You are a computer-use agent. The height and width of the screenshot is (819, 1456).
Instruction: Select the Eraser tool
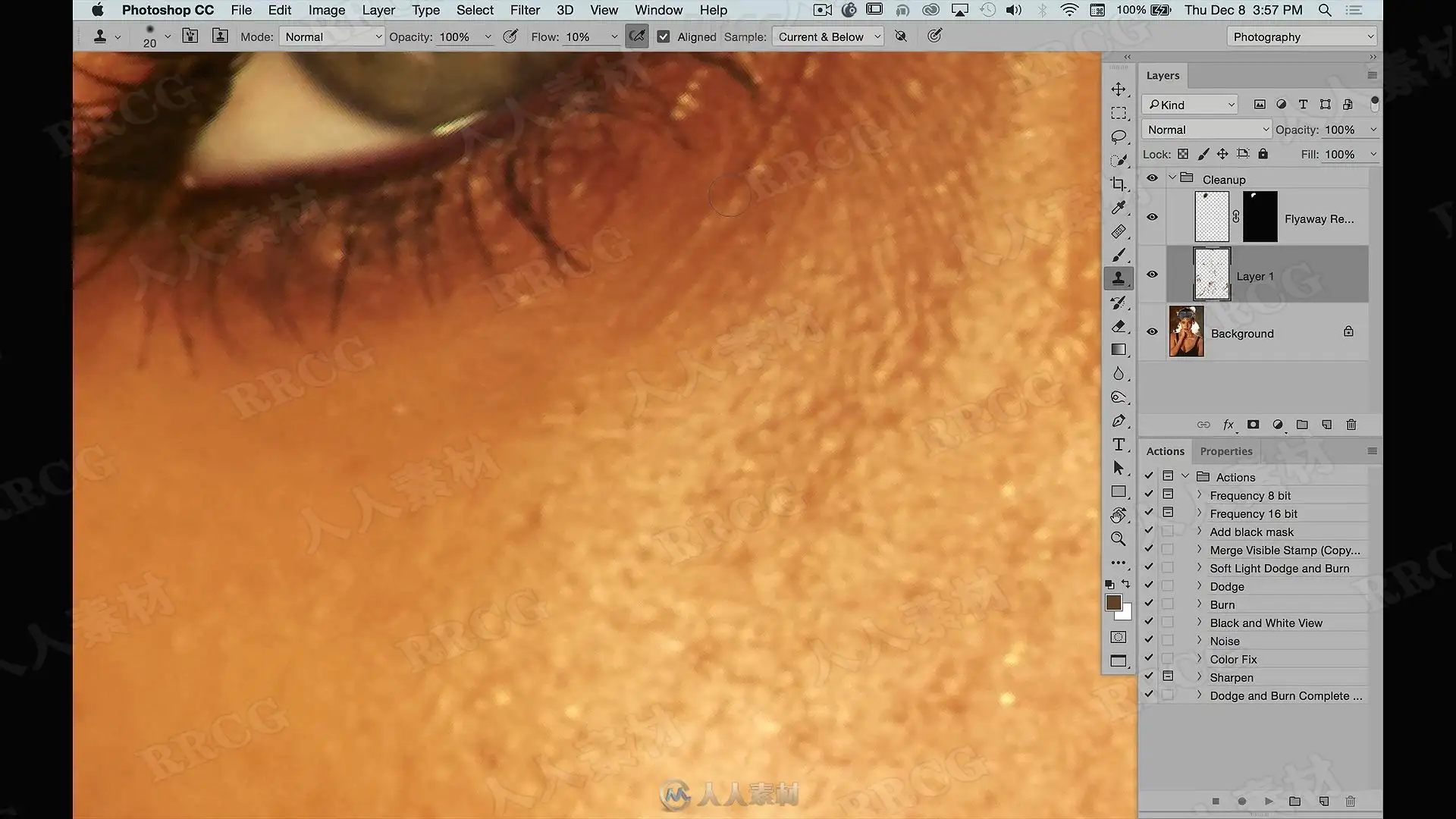pyautogui.click(x=1119, y=326)
